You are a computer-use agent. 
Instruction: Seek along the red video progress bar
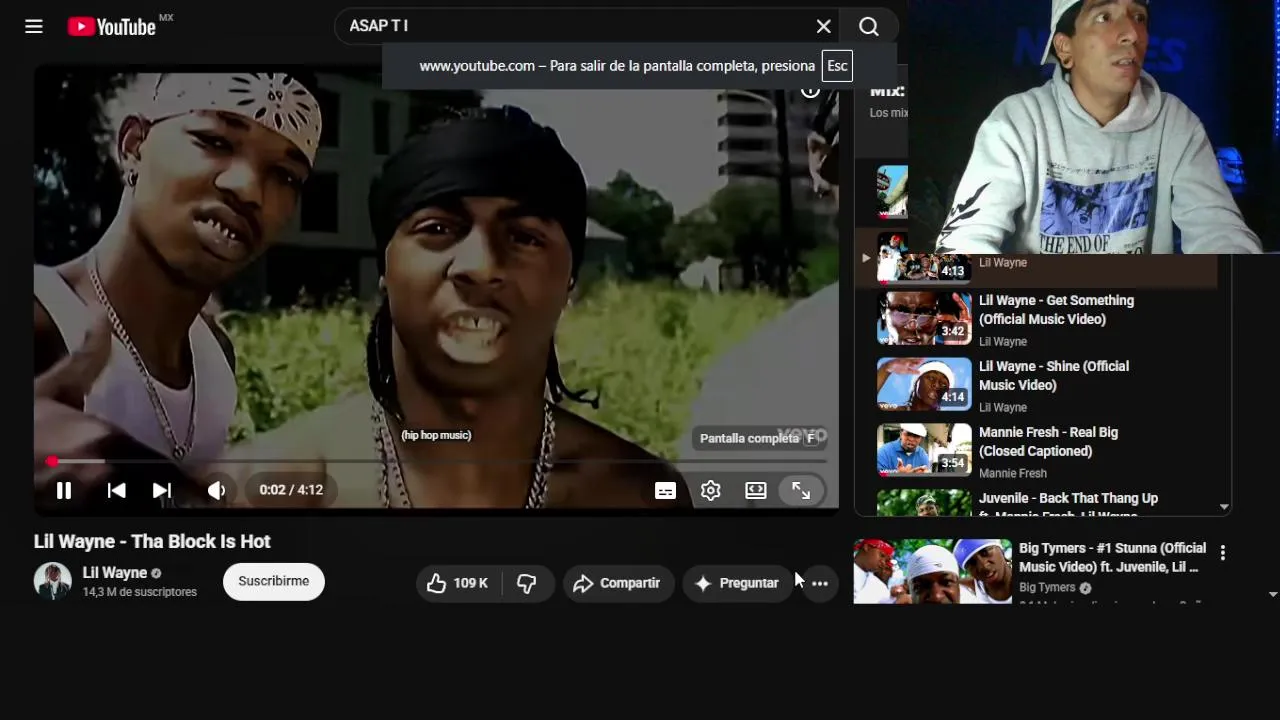click(437, 461)
